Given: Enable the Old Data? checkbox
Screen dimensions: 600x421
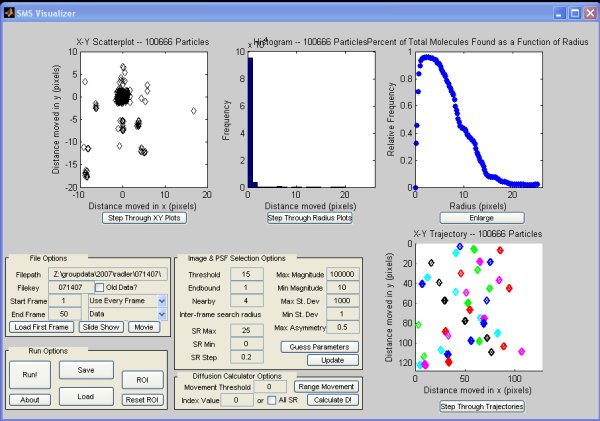Looking at the screenshot, I should (x=99, y=287).
